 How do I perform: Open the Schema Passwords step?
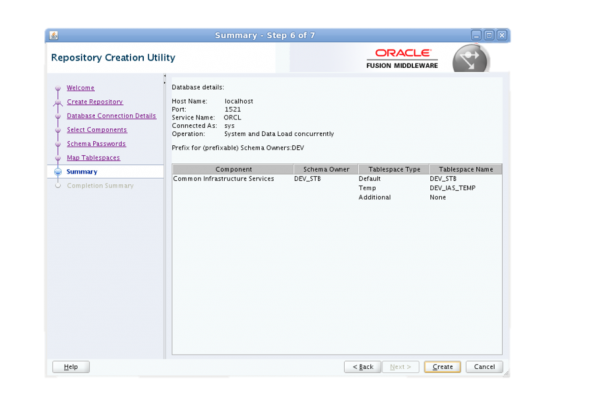point(96,144)
